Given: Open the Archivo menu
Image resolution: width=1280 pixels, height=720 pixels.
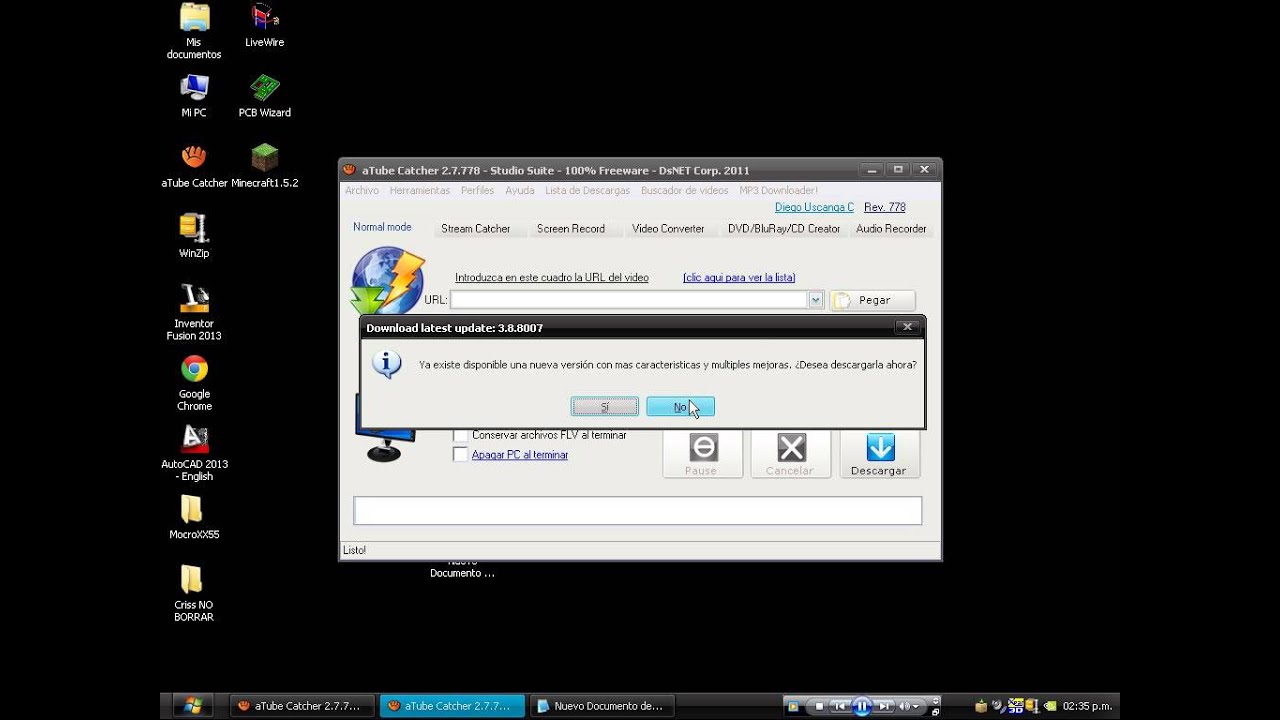Looking at the screenshot, I should coord(362,190).
